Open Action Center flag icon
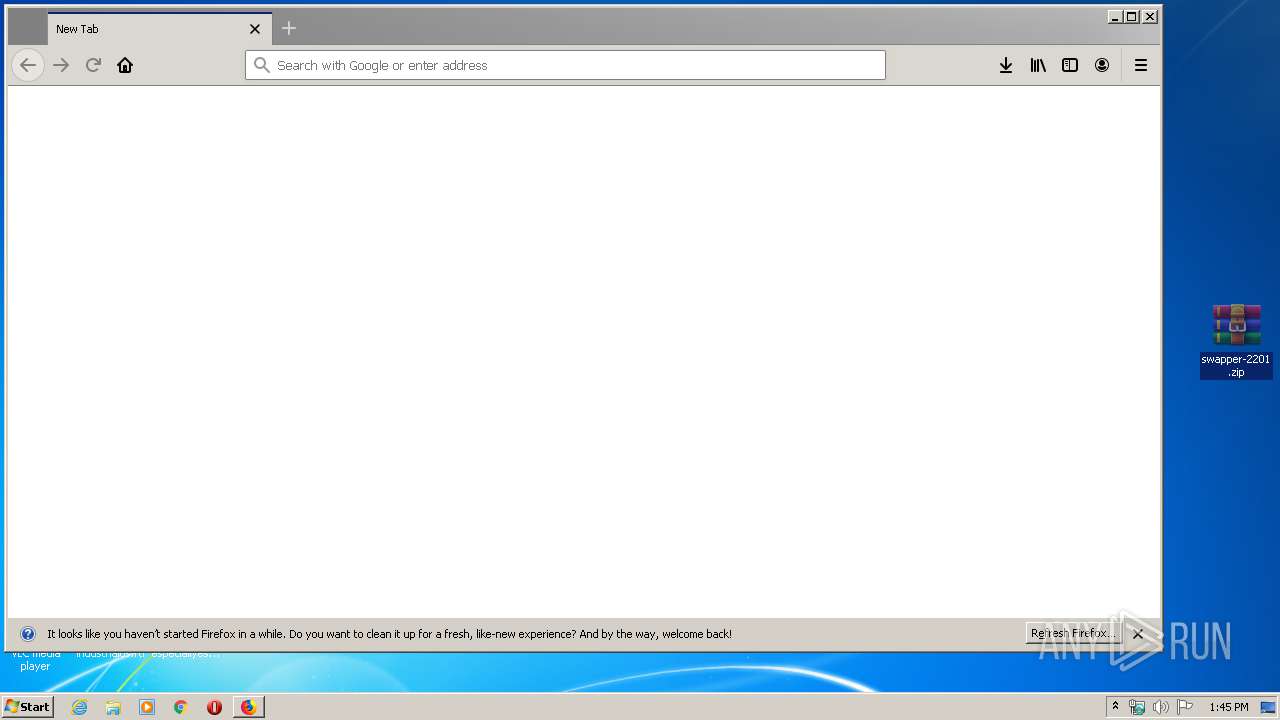 pos(1184,707)
